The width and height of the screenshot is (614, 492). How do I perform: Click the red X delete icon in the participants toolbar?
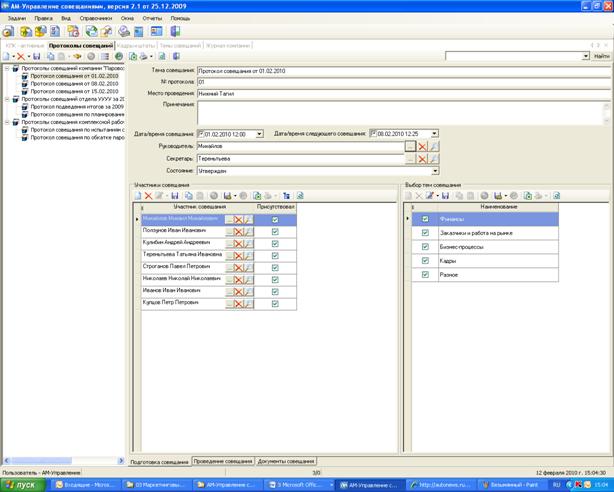(149, 195)
